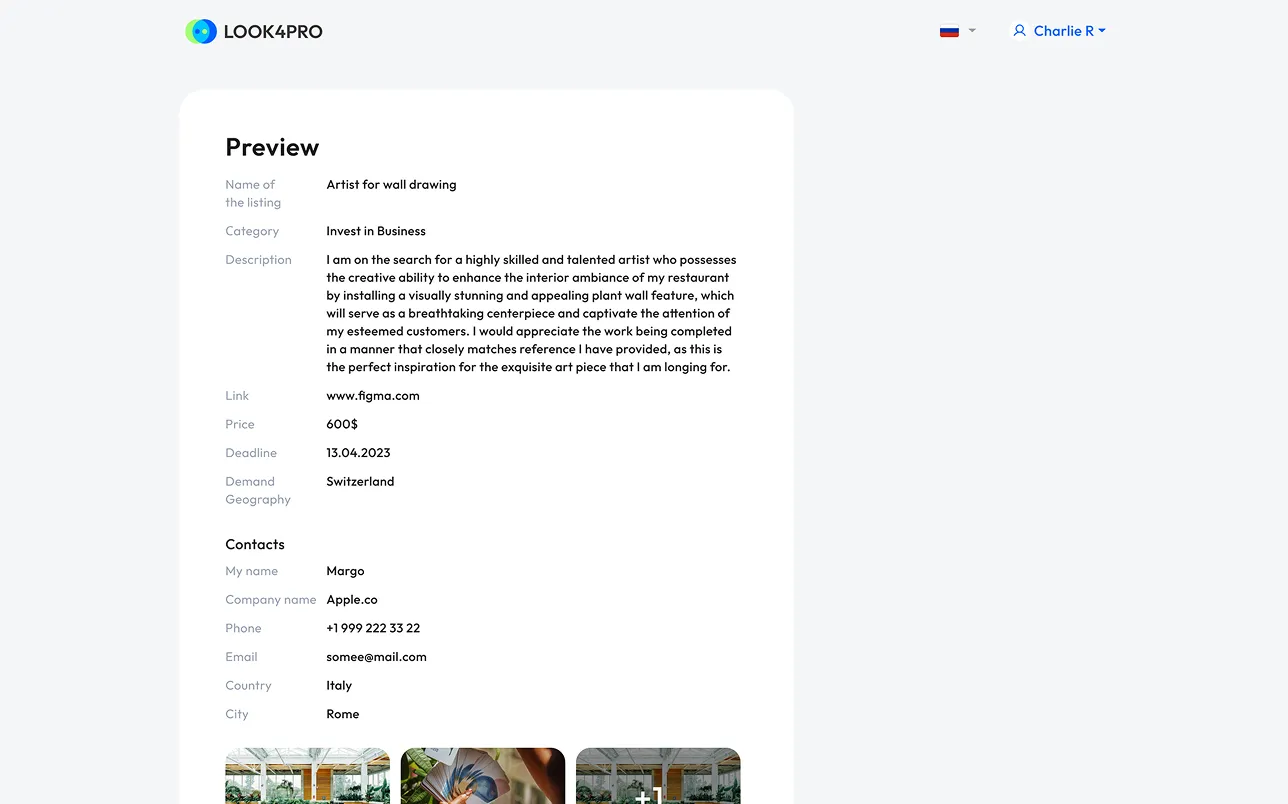Click the LOOK4PRO logo icon

pos(201,31)
